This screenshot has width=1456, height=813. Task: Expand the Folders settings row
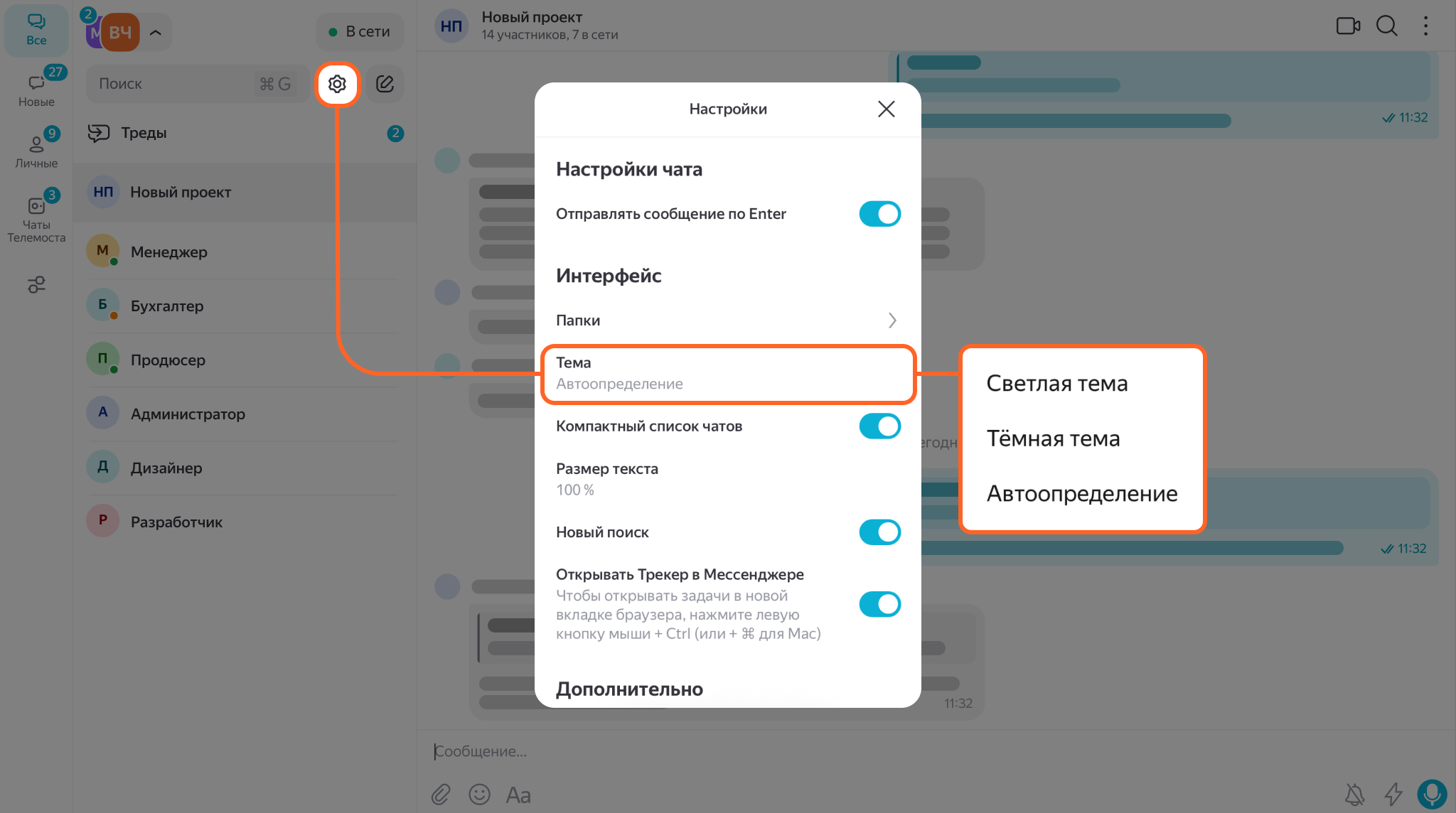click(x=728, y=321)
